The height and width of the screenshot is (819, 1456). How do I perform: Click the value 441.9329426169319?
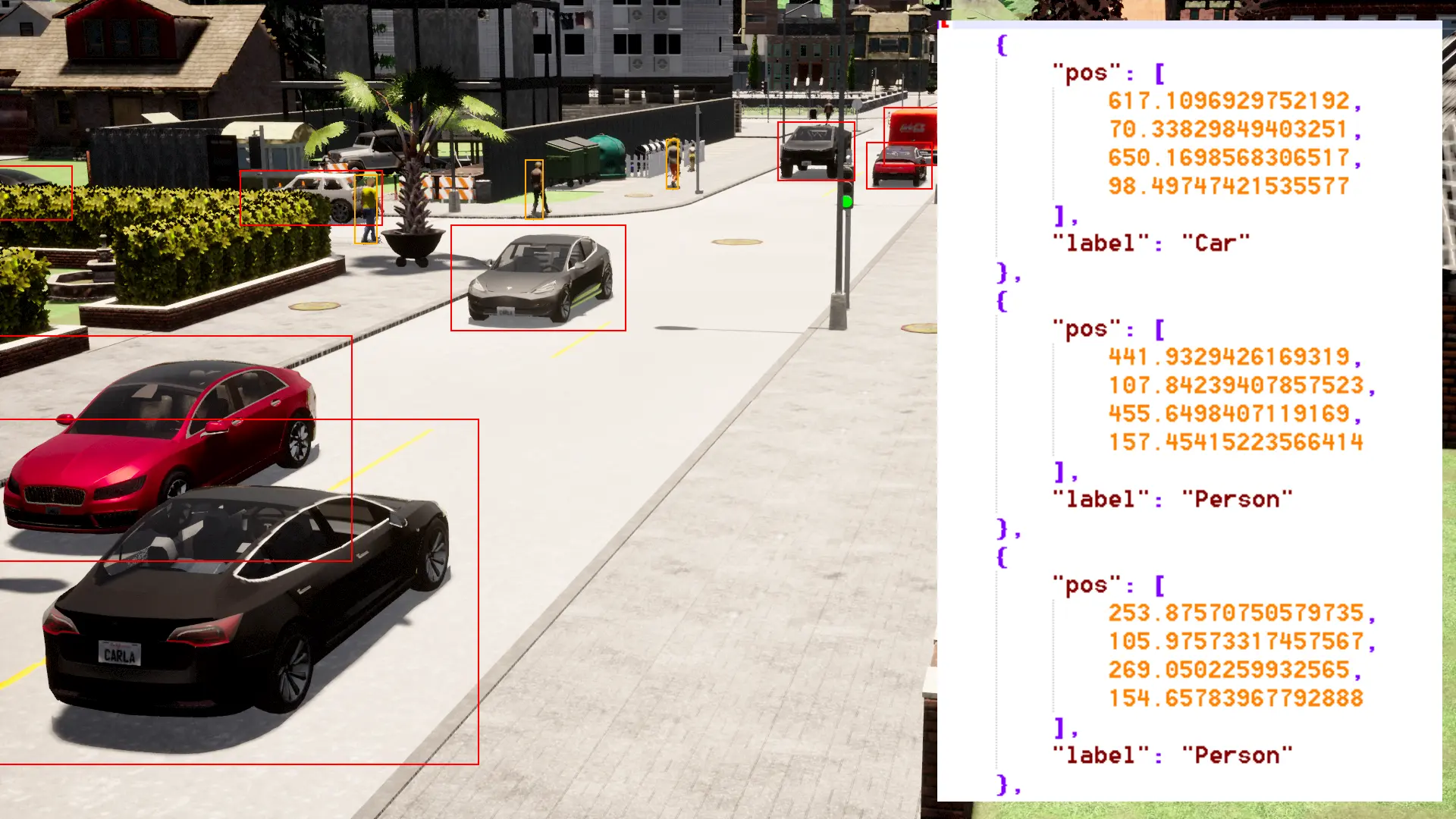[x=1228, y=357]
